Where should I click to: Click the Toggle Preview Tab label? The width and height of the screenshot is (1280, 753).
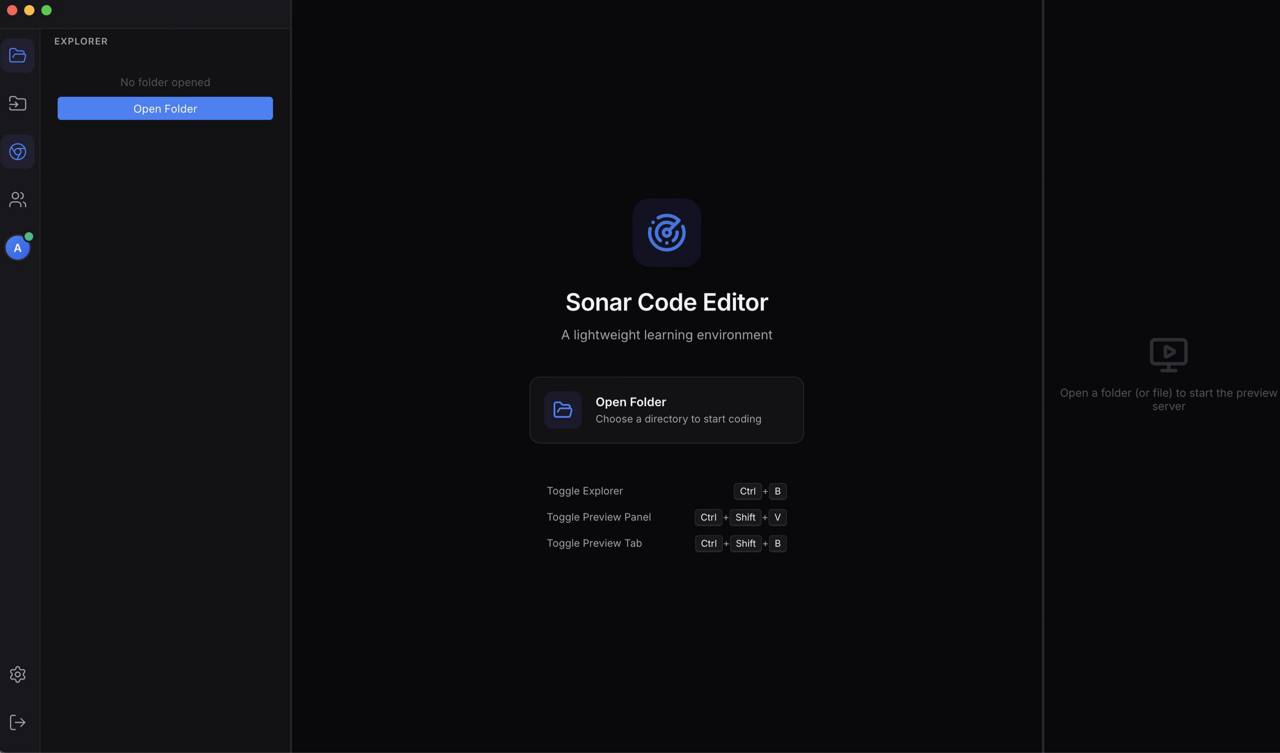(x=594, y=543)
